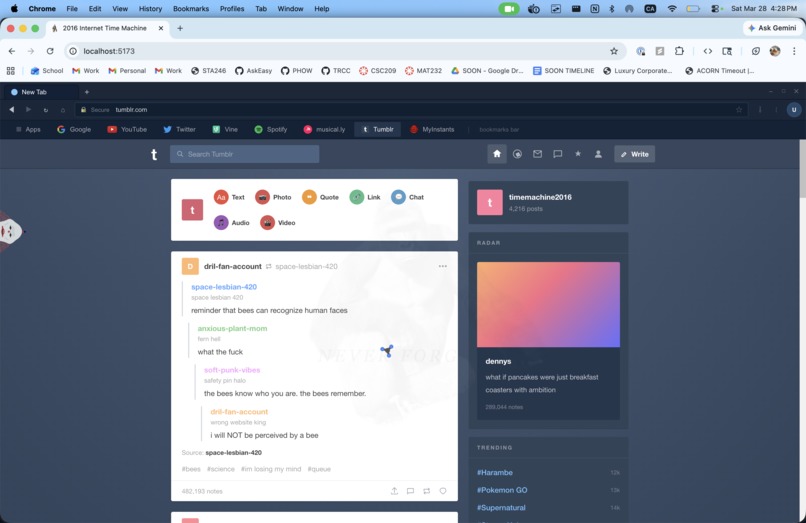Bookmark localhost page with Chrome star
The image size is (806, 523).
614,51
